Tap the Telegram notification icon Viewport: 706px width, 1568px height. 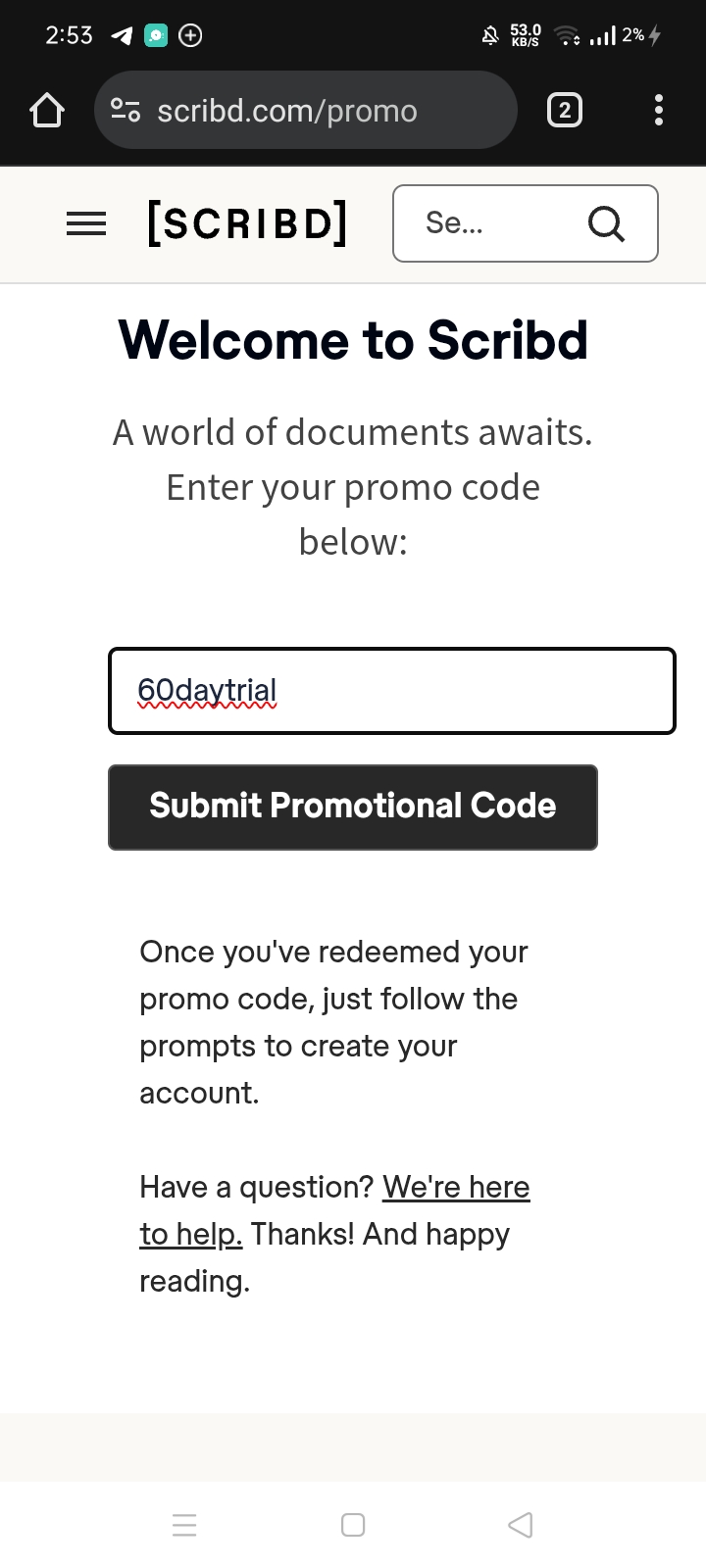122,36
